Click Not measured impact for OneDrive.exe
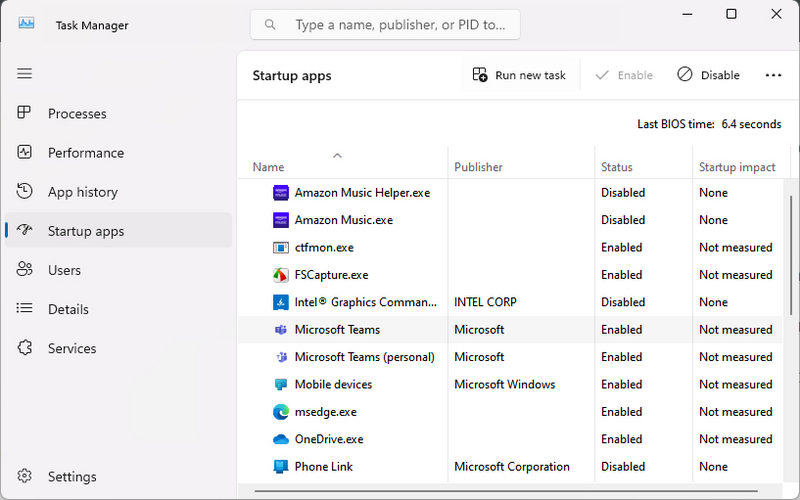800x500 pixels. click(736, 439)
